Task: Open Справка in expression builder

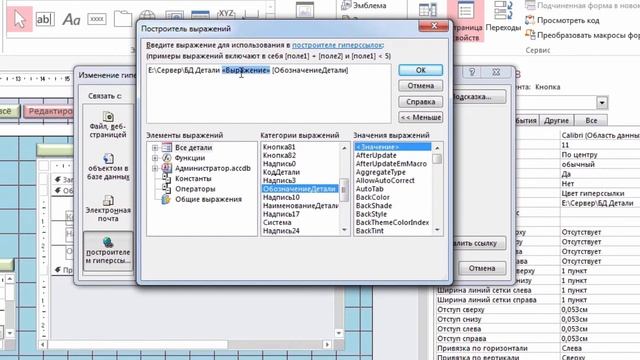Action: pyautogui.click(x=420, y=102)
